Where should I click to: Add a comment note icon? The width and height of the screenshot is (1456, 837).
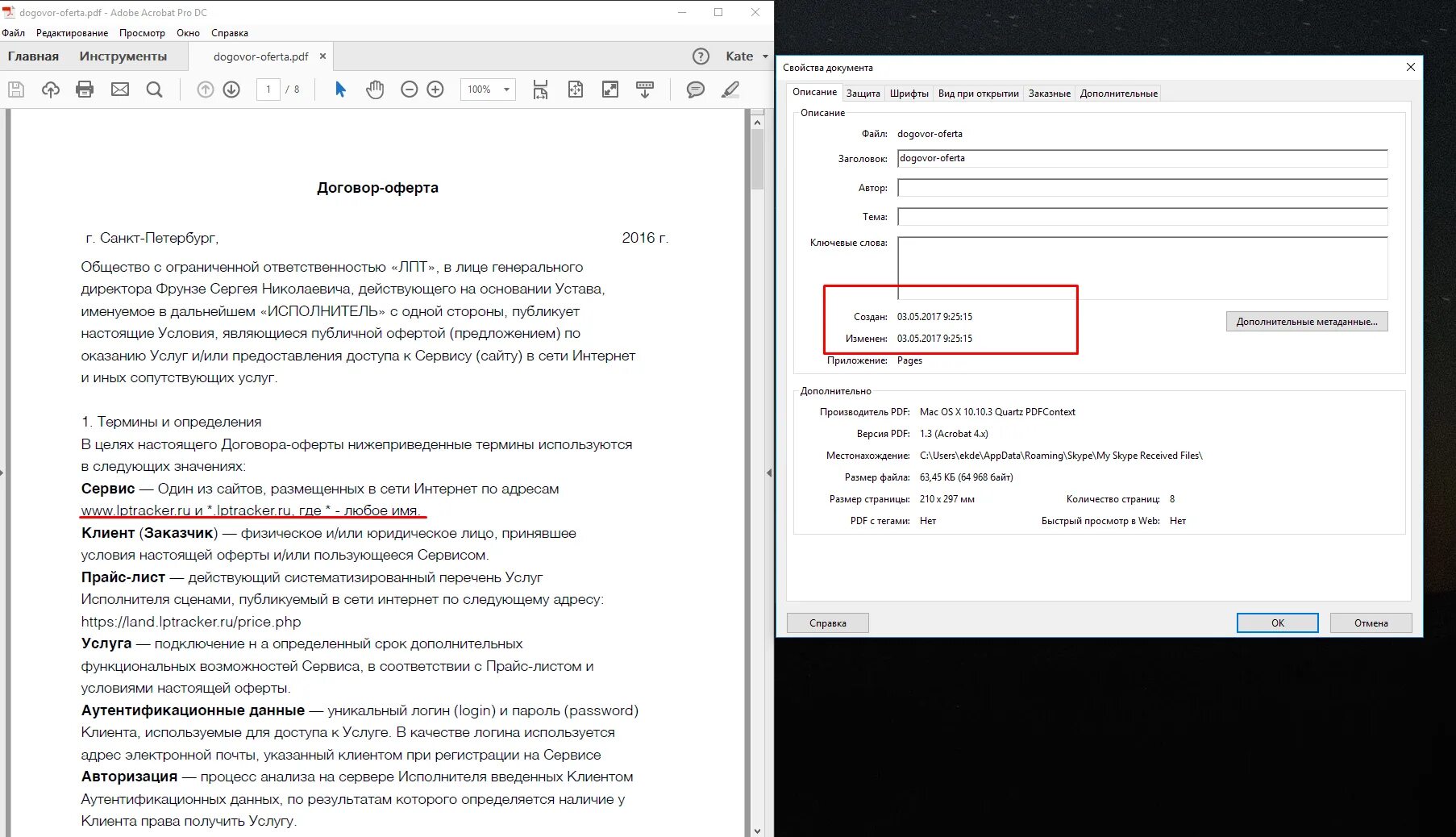click(x=696, y=90)
